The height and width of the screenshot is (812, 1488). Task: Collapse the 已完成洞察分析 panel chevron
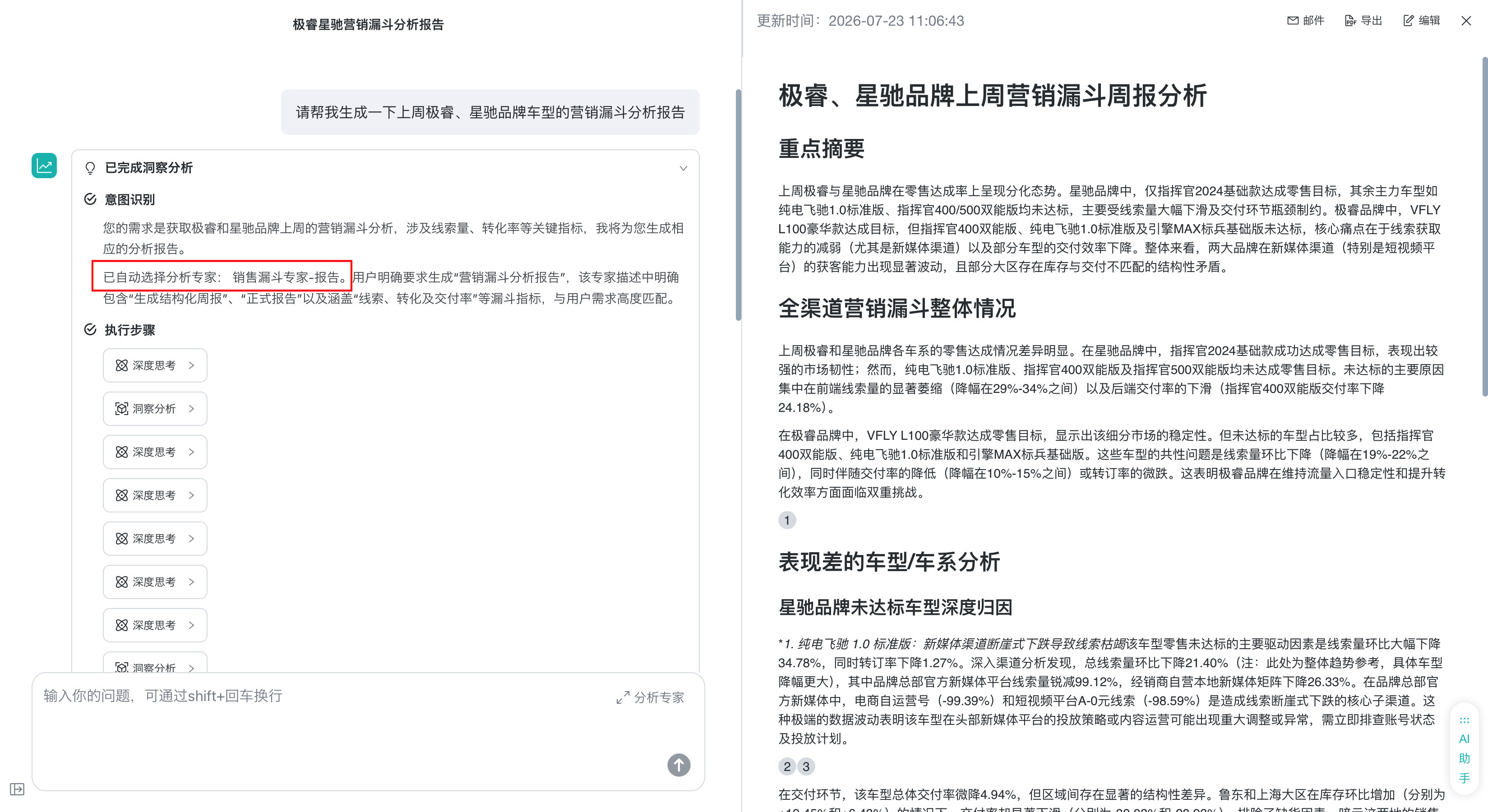click(x=684, y=169)
